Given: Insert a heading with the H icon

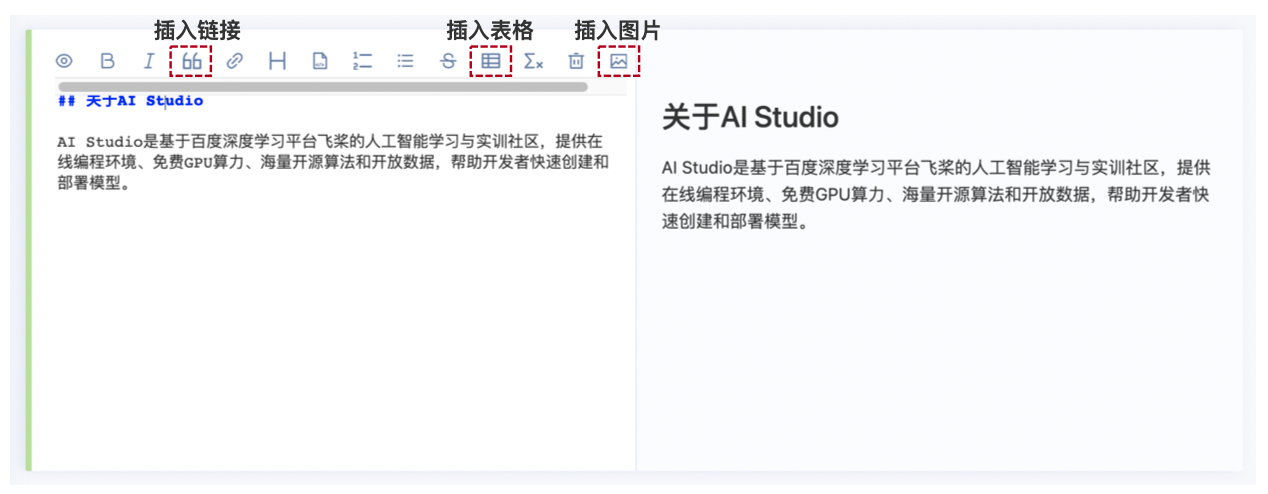Looking at the screenshot, I should point(277,61).
